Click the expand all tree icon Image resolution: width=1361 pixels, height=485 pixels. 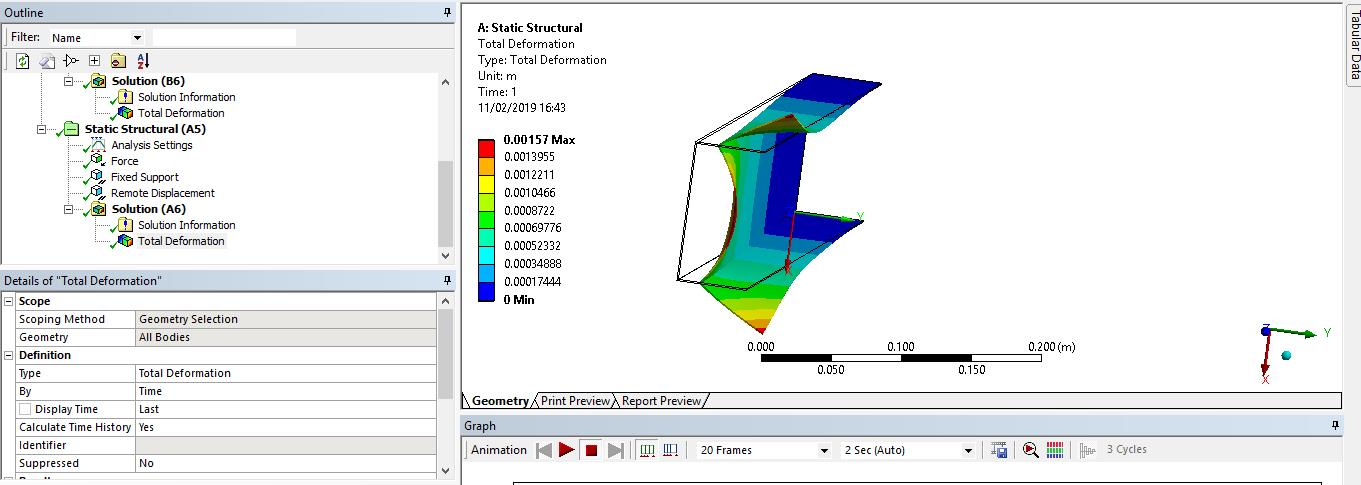point(94,61)
